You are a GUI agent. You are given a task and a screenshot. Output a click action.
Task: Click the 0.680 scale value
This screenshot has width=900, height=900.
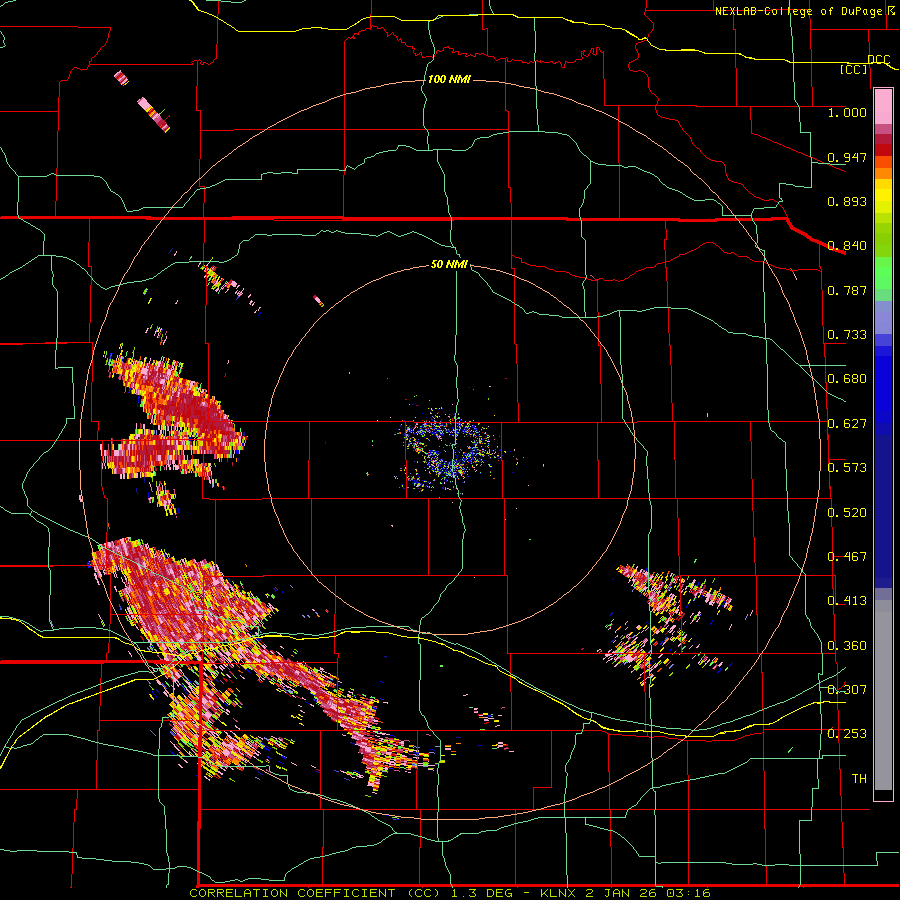(x=847, y=379)
